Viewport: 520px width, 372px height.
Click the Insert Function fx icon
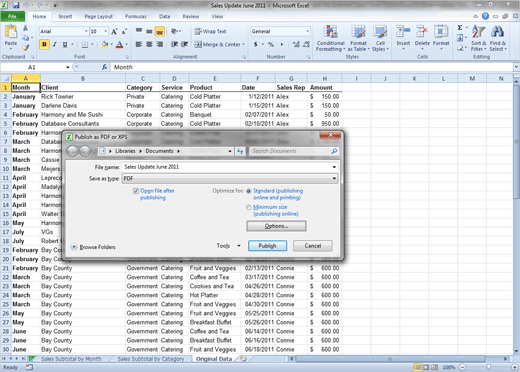point(104,67)
